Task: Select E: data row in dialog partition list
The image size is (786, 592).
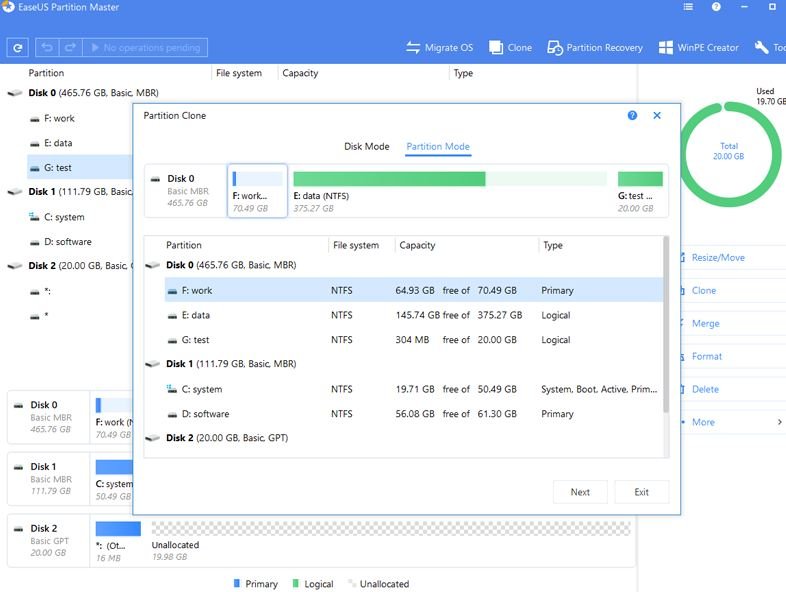Action: pos(414,315)
